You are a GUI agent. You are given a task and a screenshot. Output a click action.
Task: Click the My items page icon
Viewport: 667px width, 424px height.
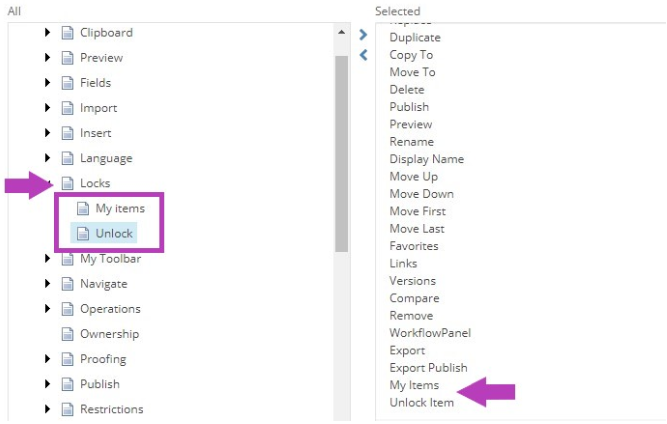click(83, 208)
